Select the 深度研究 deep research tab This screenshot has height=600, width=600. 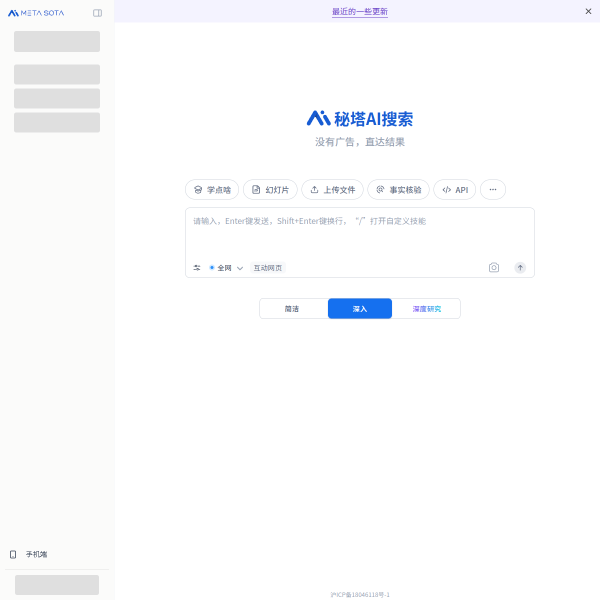[427, 309]
